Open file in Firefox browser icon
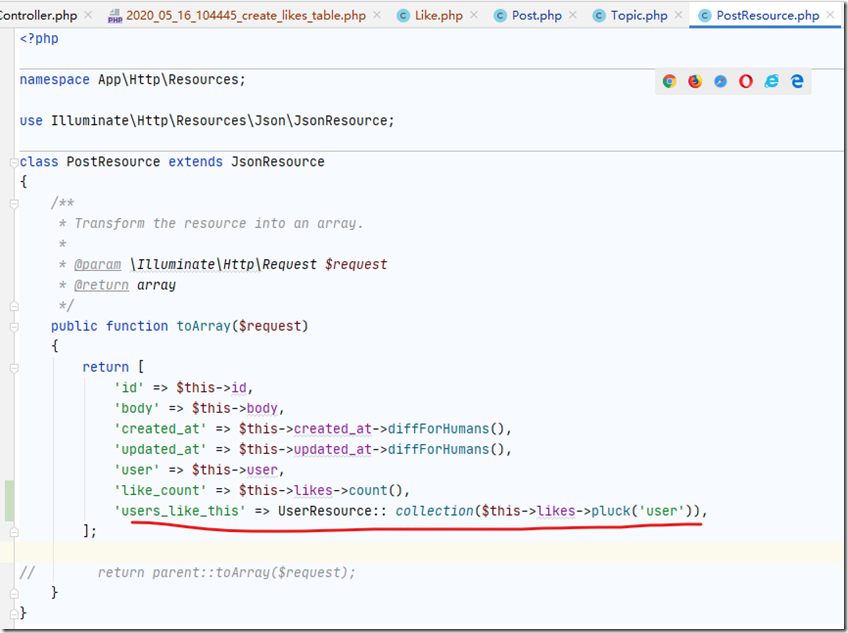848x633 pixels. click(695, 81)
